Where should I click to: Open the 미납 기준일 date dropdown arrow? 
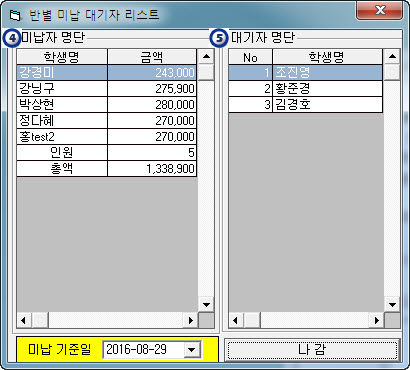[x=192, y=350]
